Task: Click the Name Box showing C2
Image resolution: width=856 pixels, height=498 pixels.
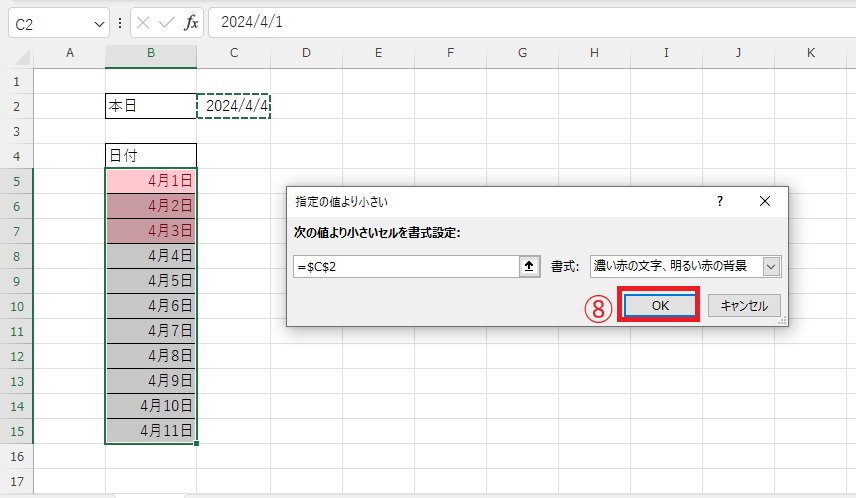Action: [50, 24]
